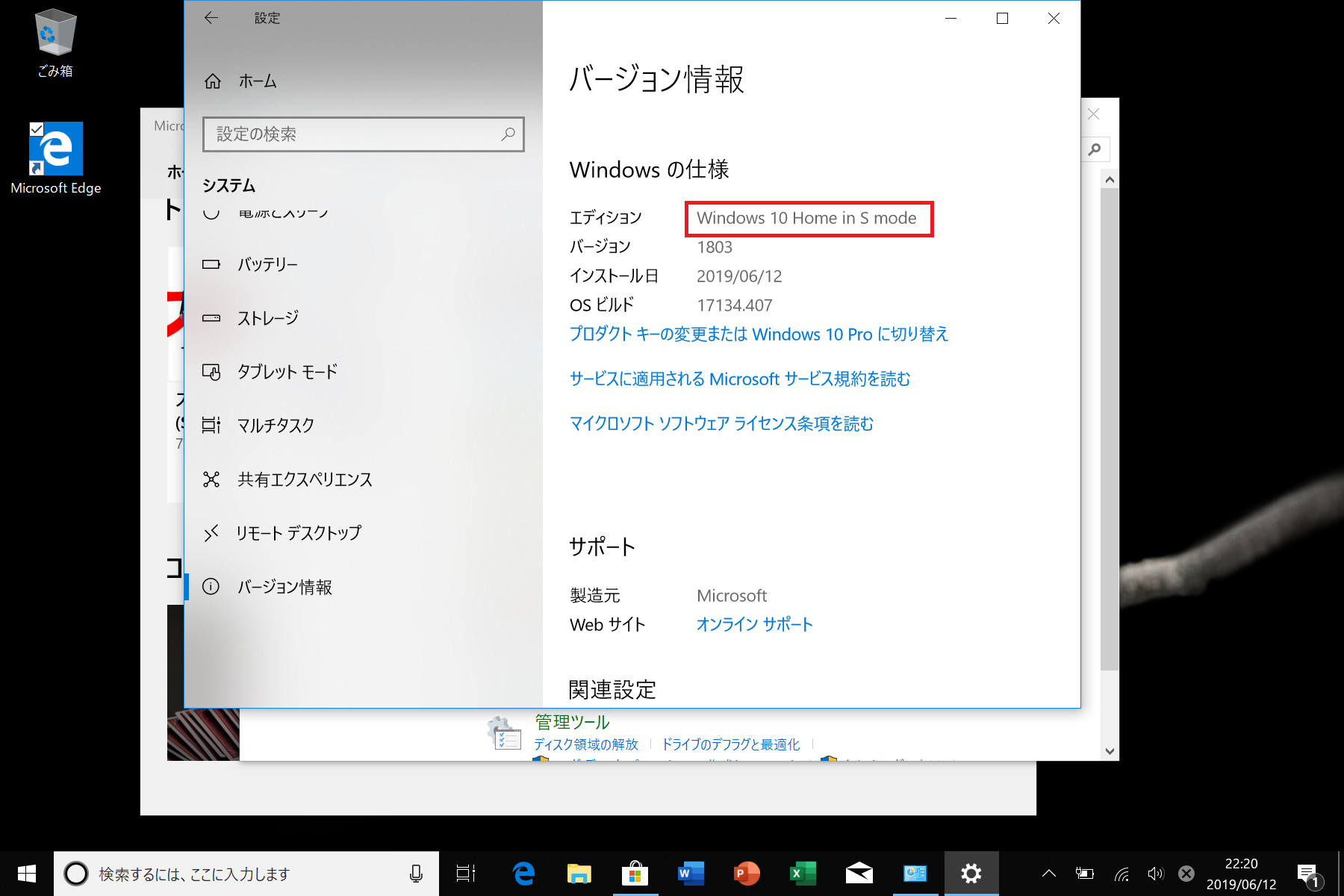
Task: Select ストレージ in the sidebar
Action: coord(267,318)
